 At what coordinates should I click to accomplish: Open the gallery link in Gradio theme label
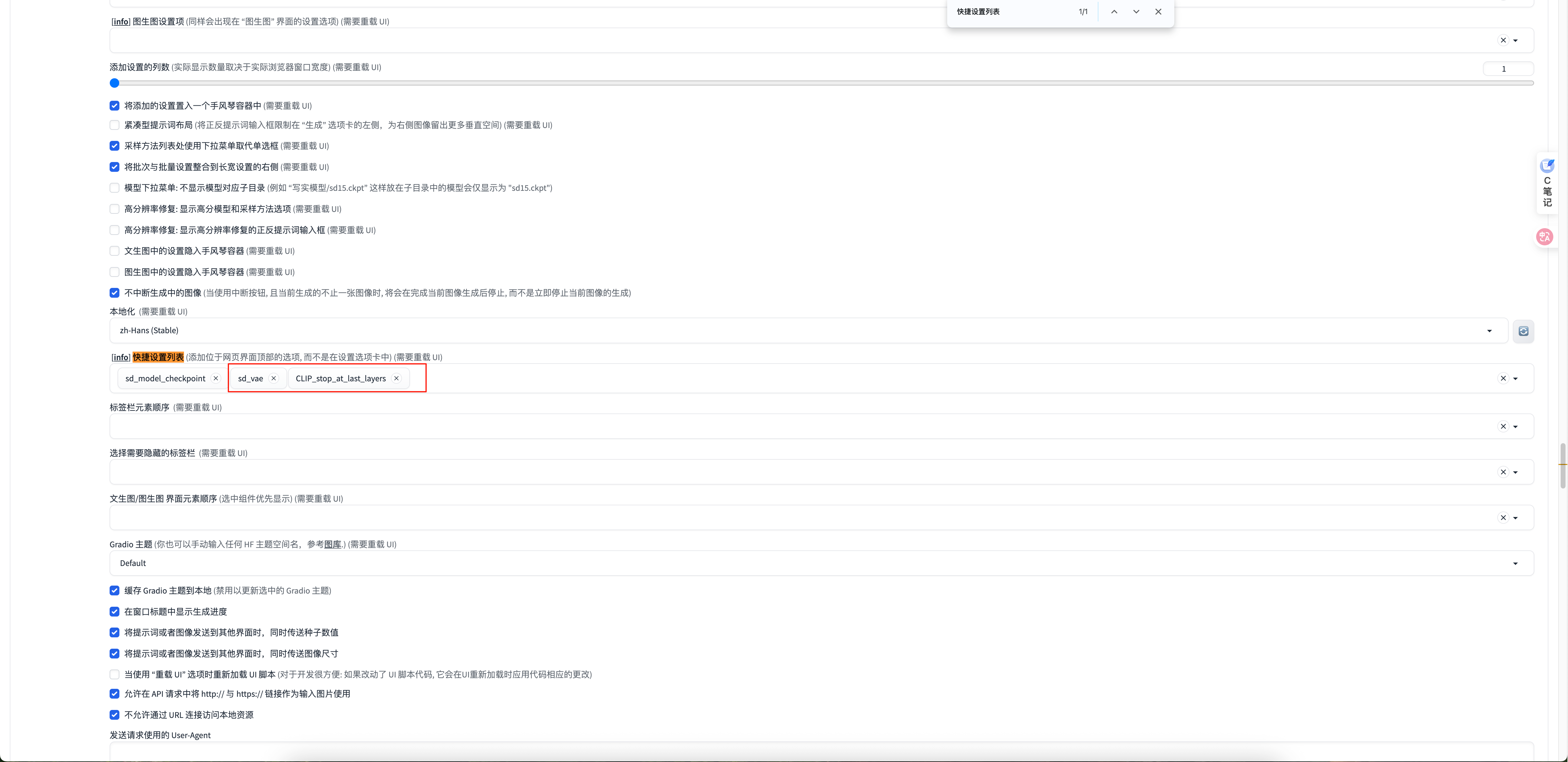pyautogui.click(x=332, y=545)
